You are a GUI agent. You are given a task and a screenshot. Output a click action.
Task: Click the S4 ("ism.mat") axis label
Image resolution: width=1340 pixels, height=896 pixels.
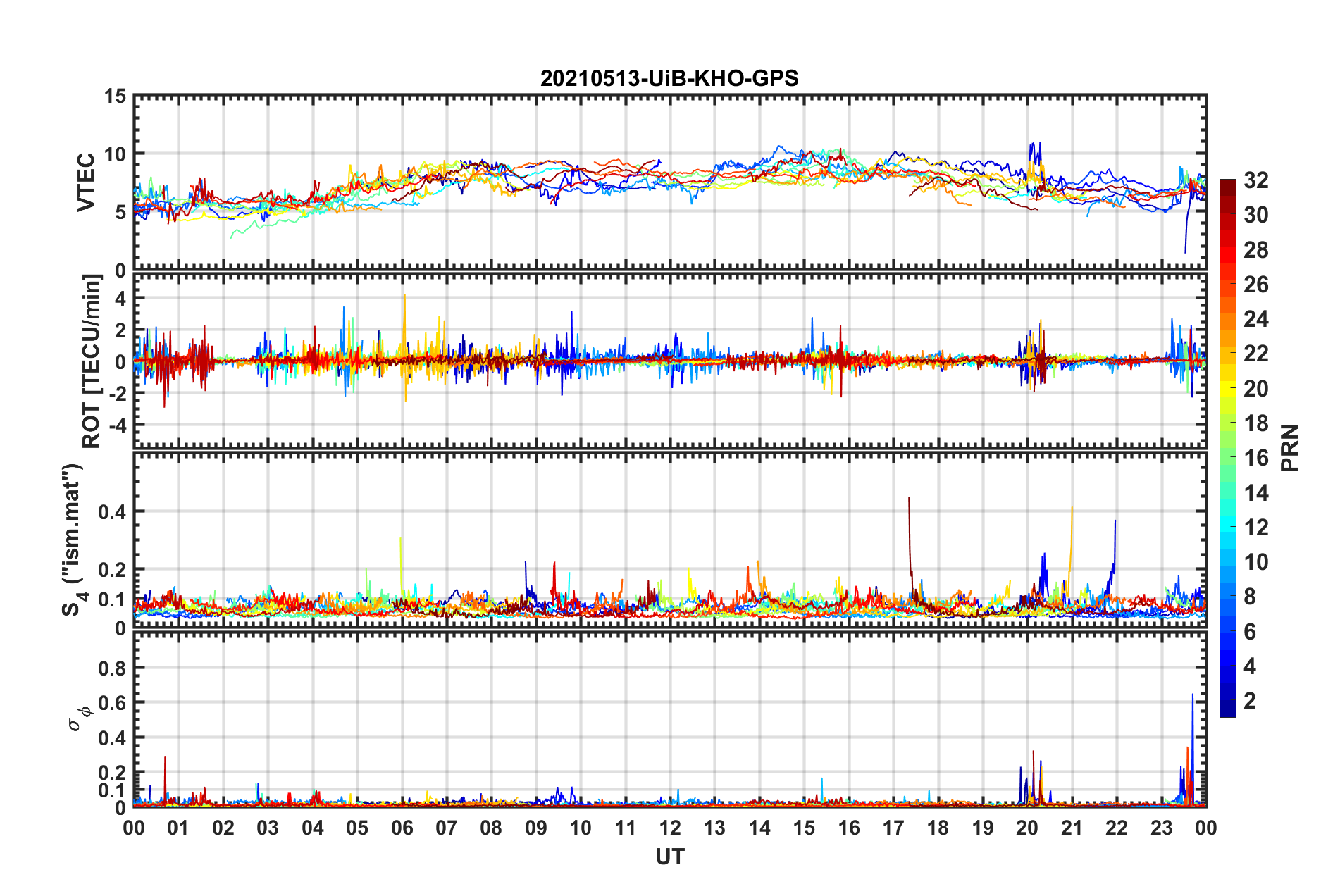pos(74,540)
